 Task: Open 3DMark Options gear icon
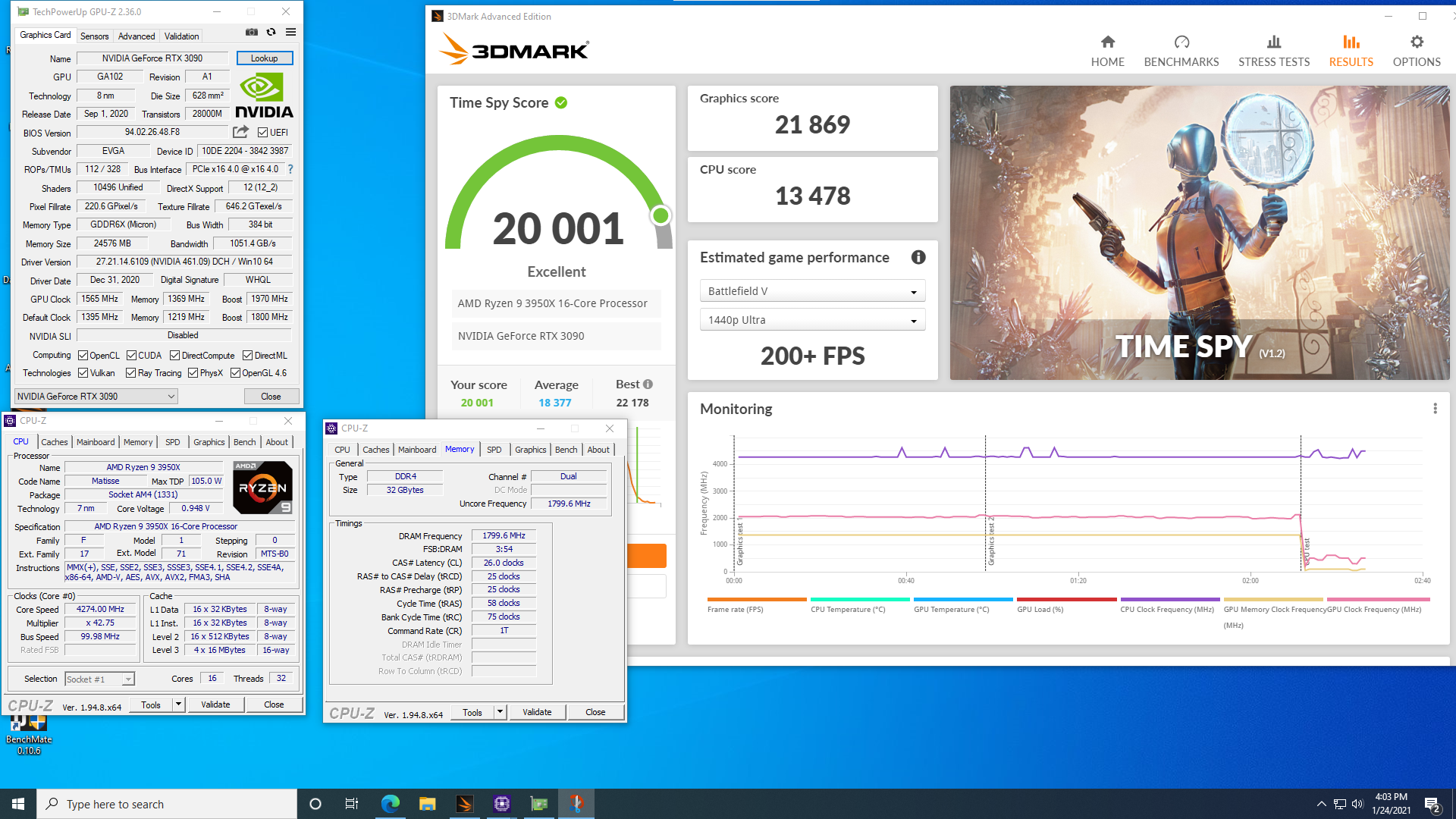tap(1417, 42)
